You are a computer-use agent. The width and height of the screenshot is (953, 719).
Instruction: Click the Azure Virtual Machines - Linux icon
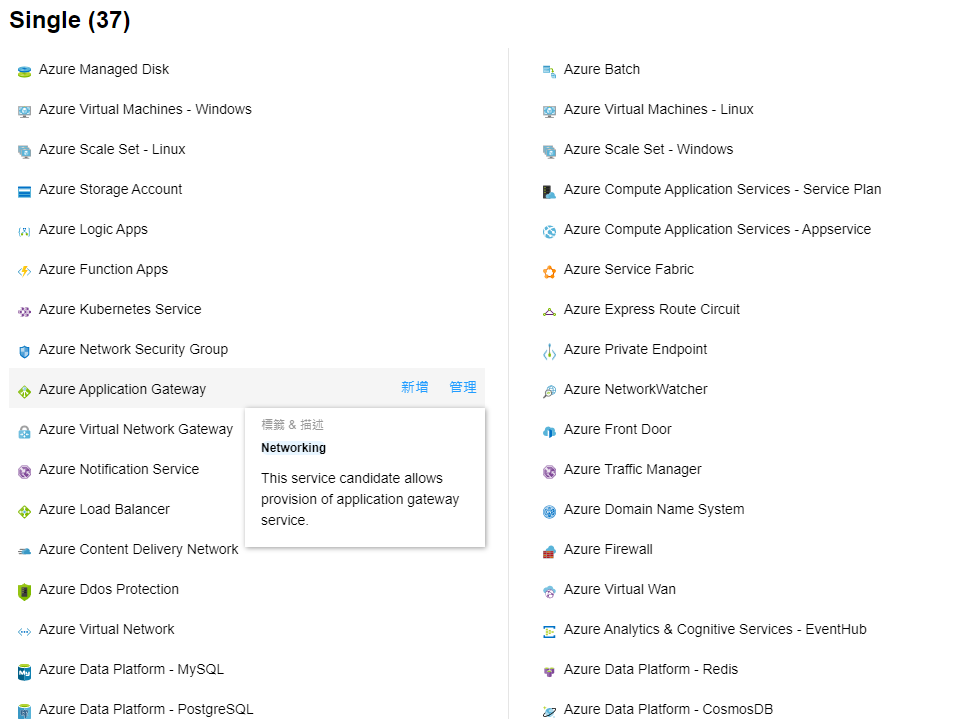point(549,112)
